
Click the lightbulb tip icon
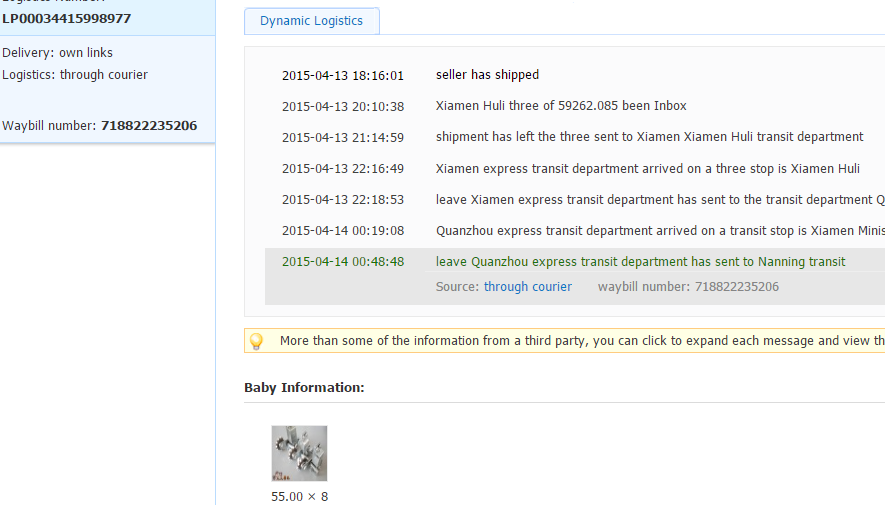(x=256, y=341)
